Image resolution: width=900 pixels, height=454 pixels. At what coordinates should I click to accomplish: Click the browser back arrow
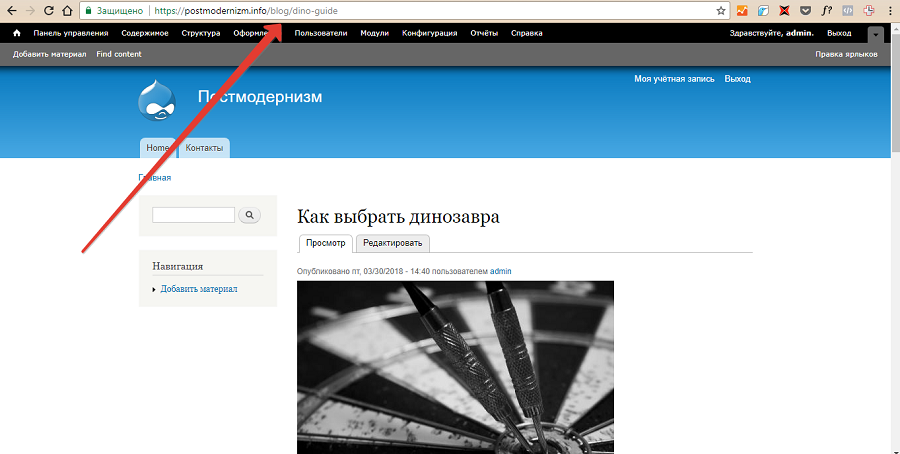[11, 11]
